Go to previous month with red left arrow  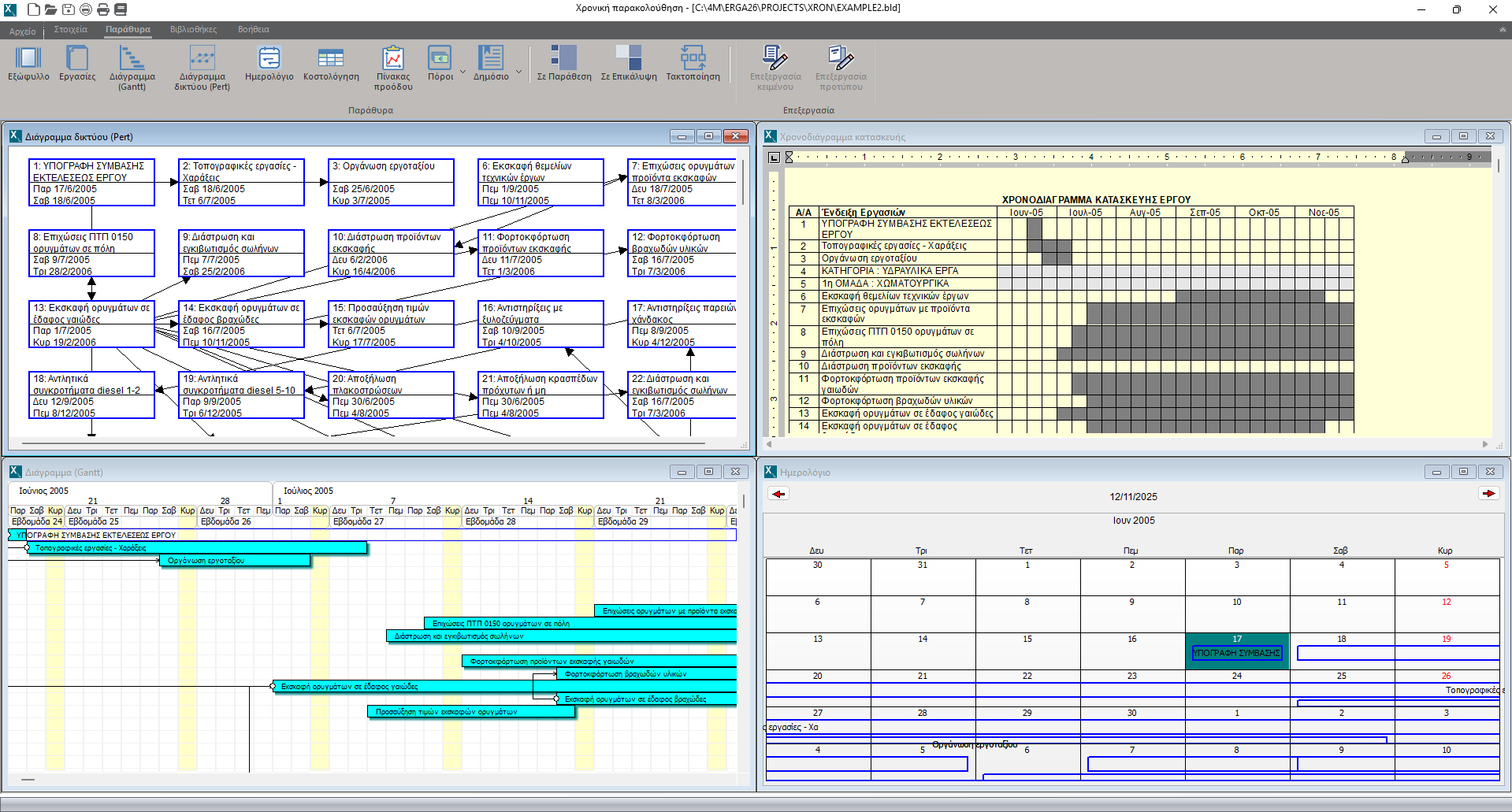point(778,494)
